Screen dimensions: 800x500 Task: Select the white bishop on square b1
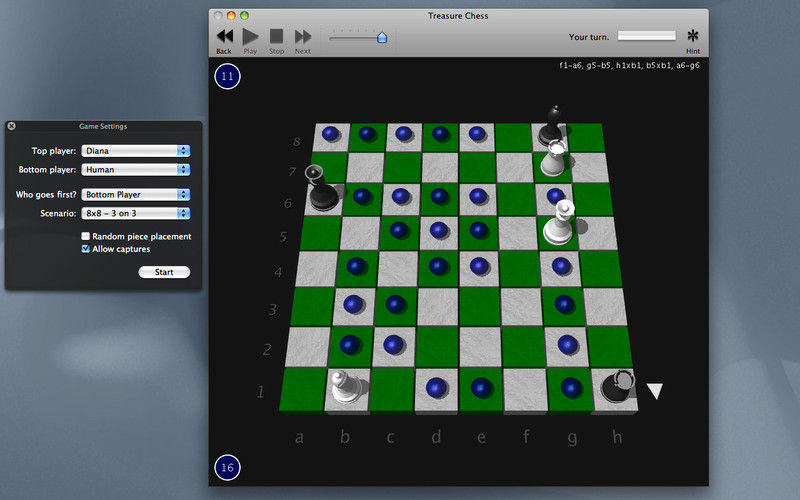[x=347, y=387]
